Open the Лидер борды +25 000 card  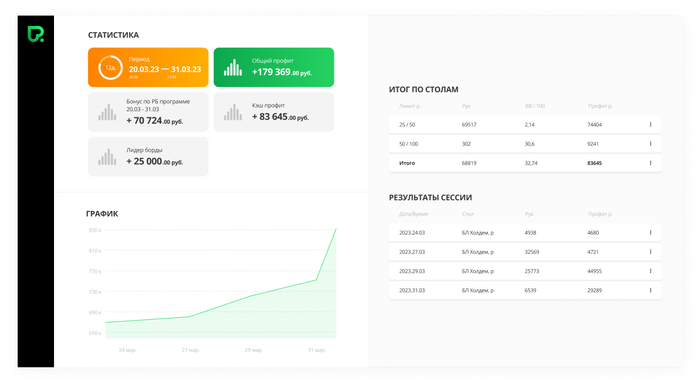click(148, 157)
